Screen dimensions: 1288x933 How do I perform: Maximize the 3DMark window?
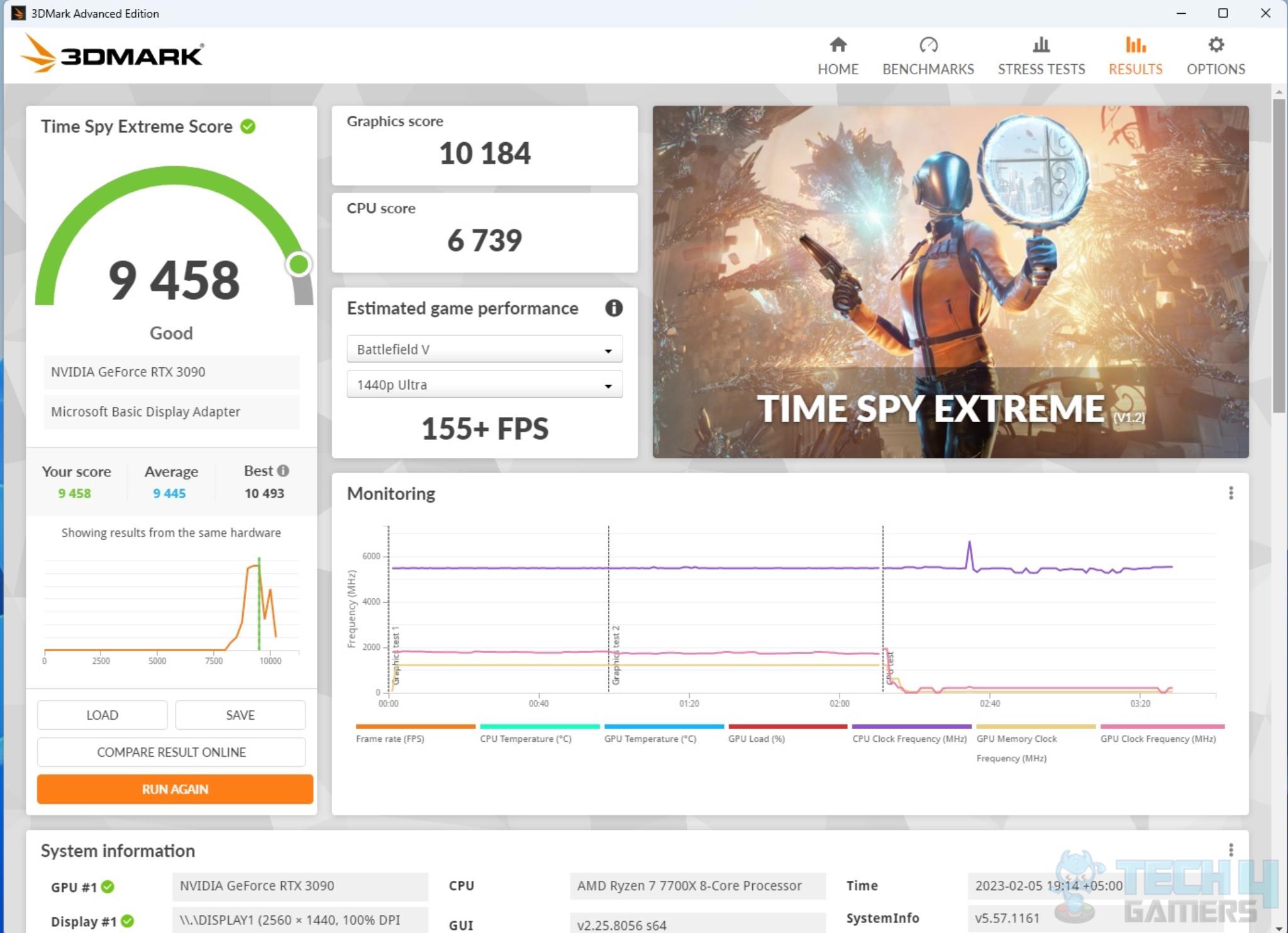(x=1223, y=13)
